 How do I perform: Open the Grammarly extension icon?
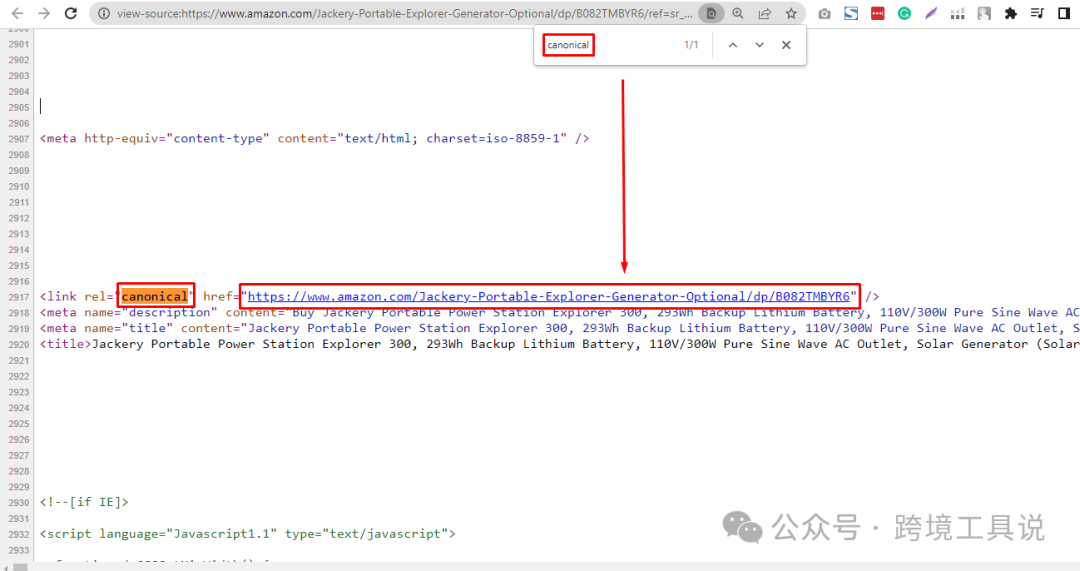tap(904, 13)
